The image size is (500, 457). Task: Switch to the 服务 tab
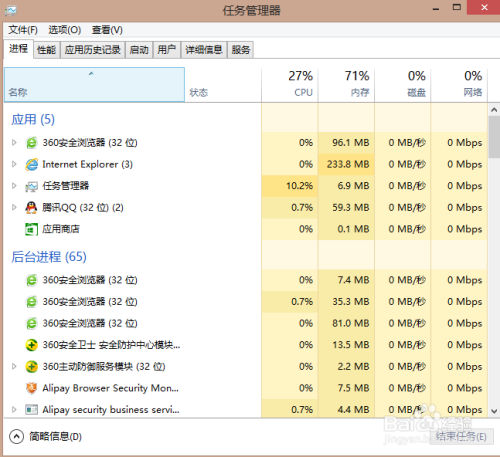241,50
